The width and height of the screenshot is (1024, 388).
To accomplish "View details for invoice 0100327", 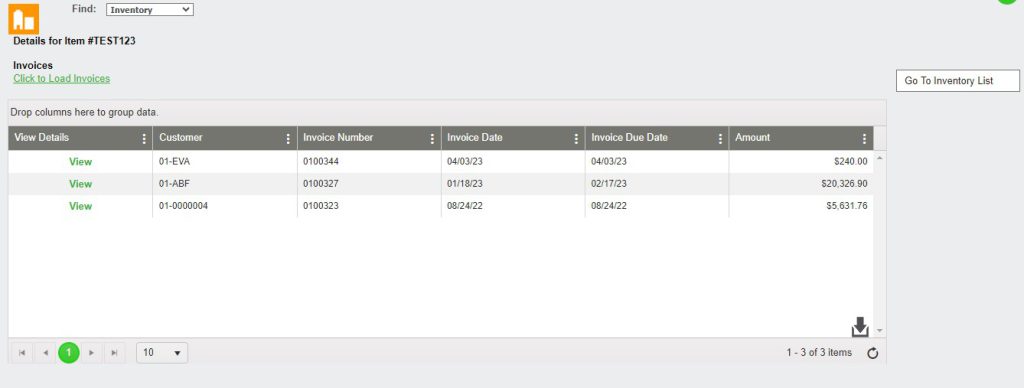I will [80, 184].
